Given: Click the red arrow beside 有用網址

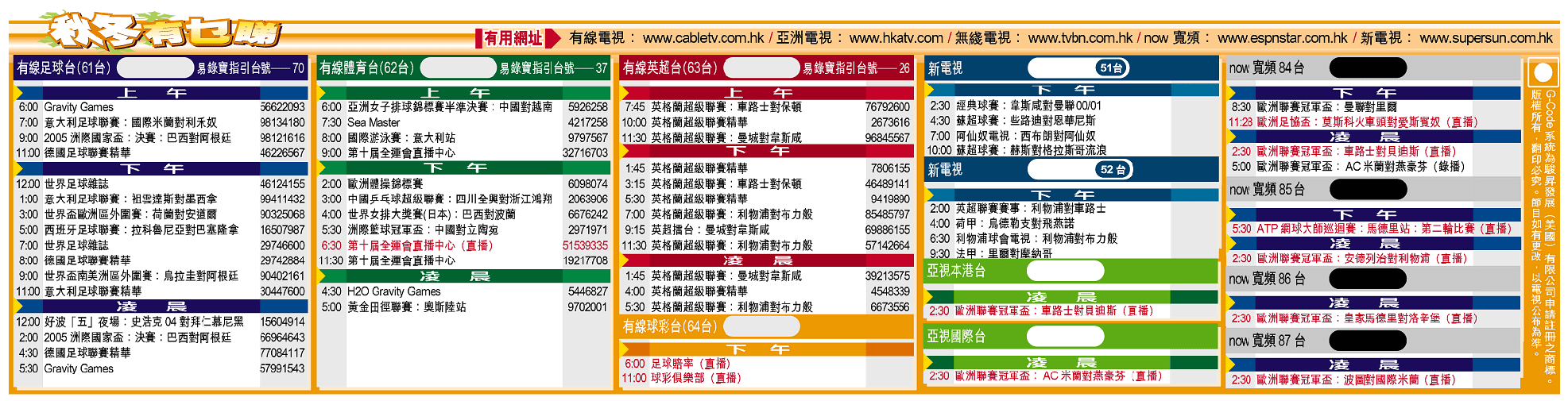Looking at the screenshot, I should coord(553,38).
